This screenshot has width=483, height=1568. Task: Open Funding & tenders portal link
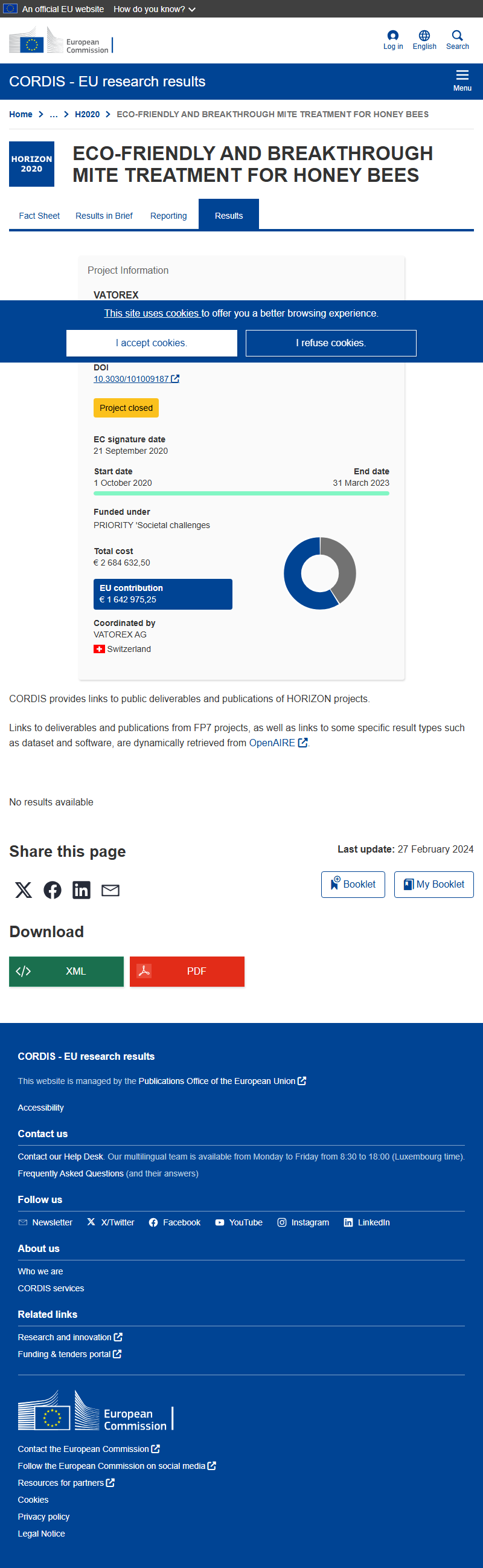point(69,1353)
